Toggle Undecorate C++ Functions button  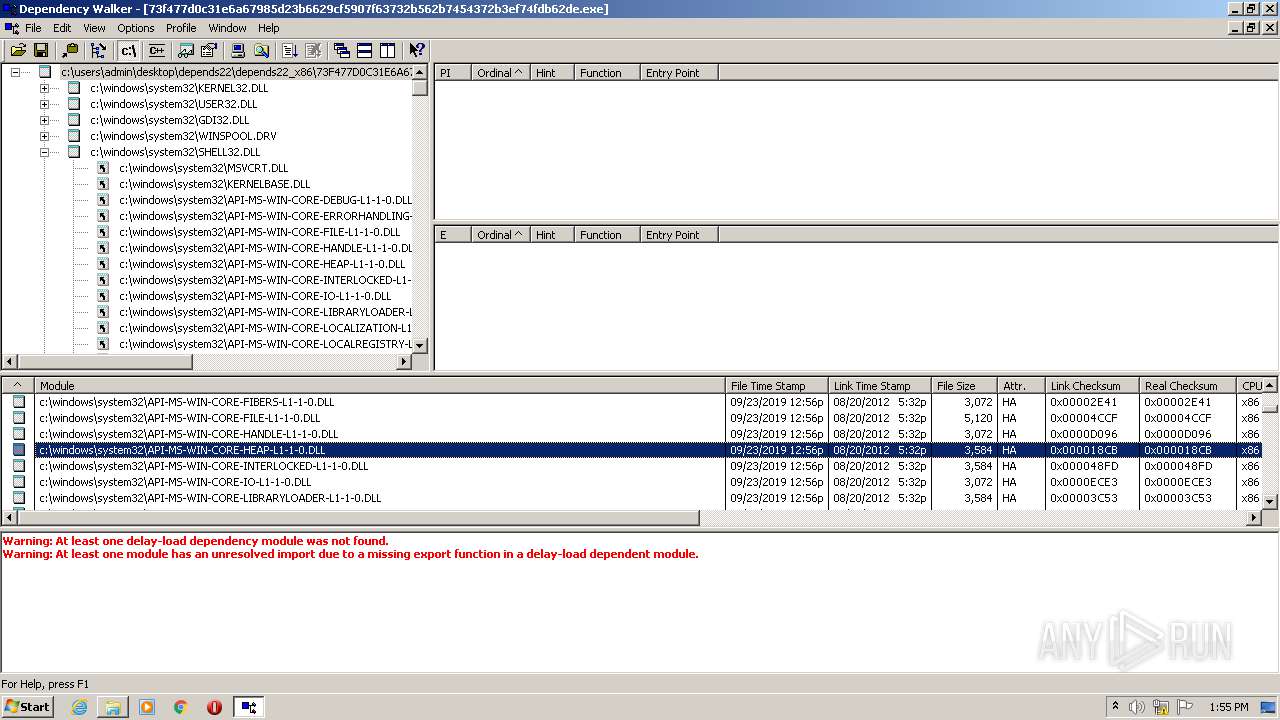click(x=156, y=50)
